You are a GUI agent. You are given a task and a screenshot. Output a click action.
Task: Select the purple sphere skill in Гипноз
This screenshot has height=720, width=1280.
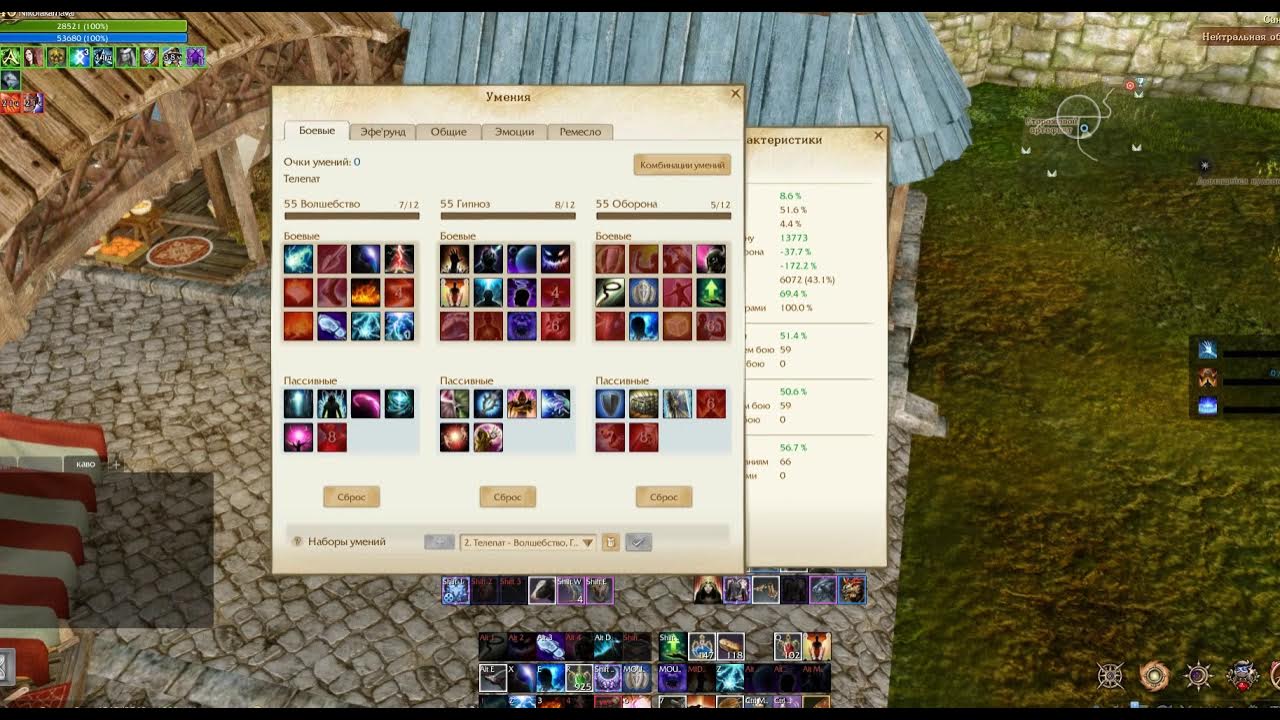(x=521, y=260)
